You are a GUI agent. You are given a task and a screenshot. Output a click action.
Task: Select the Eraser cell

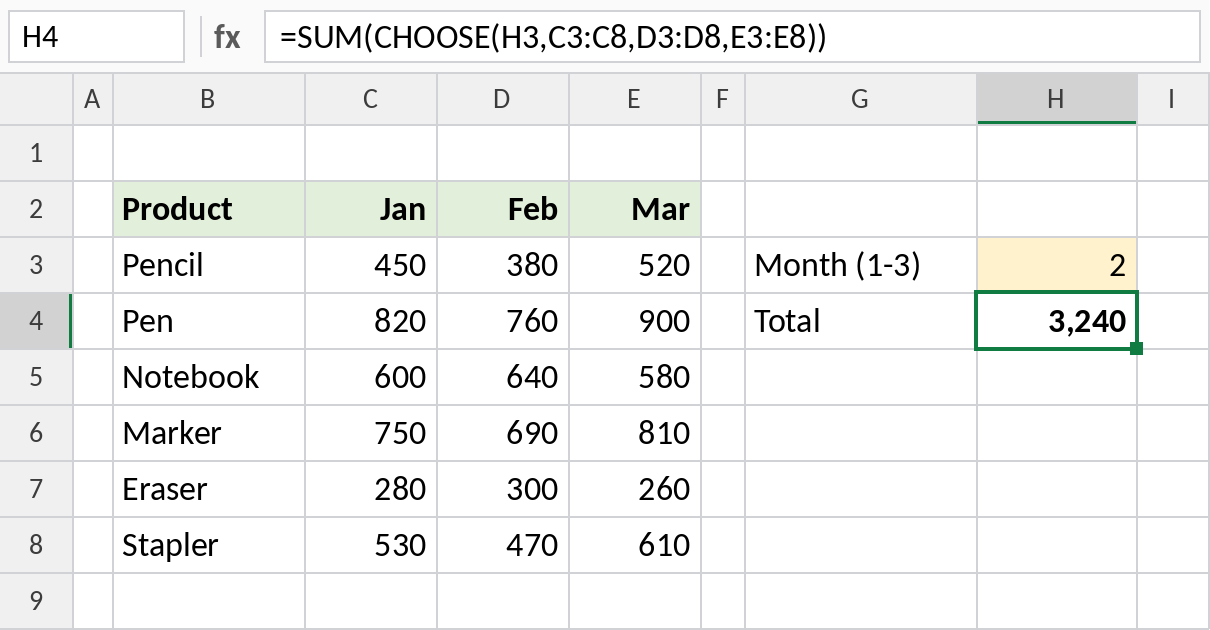tap(209, 489)
